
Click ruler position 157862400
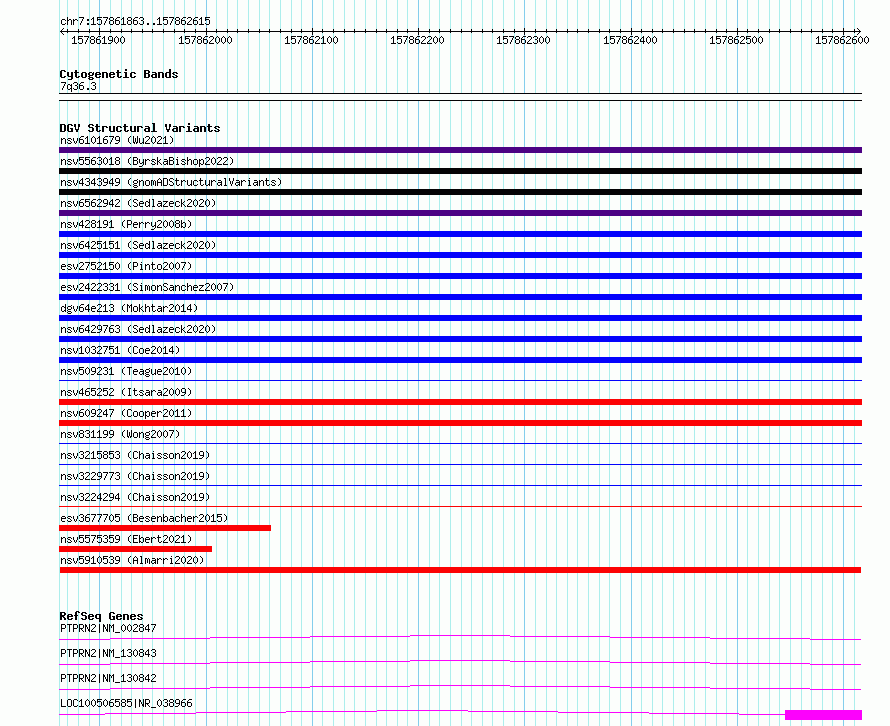(631, 40)
